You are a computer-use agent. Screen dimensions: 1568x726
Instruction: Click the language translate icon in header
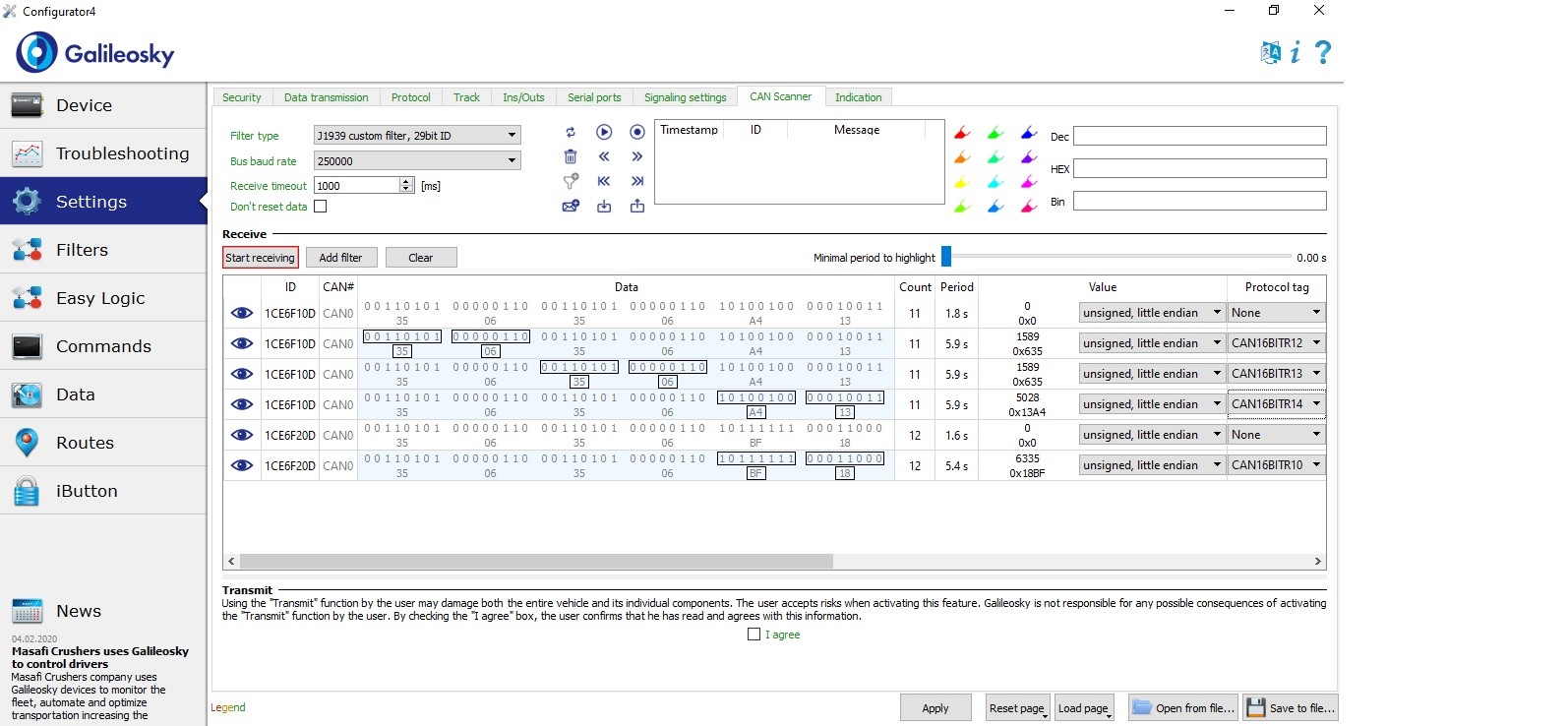click(1270, 52)
